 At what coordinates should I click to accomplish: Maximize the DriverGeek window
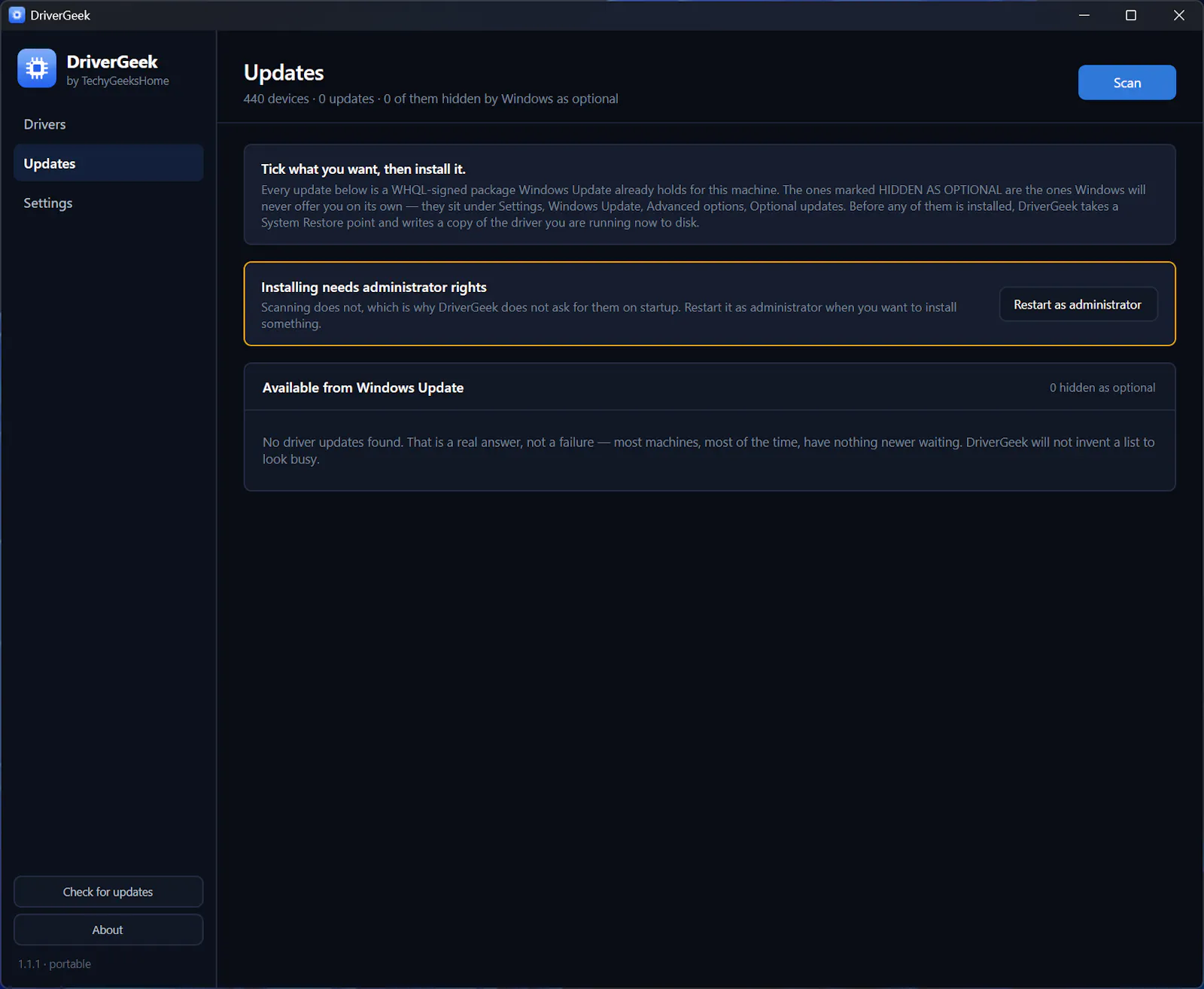(x=1131, y=15)
